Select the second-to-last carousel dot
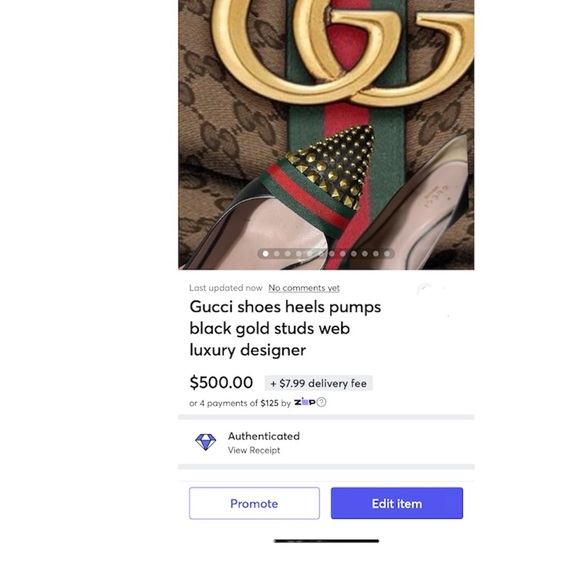 [x=376, y=254]
